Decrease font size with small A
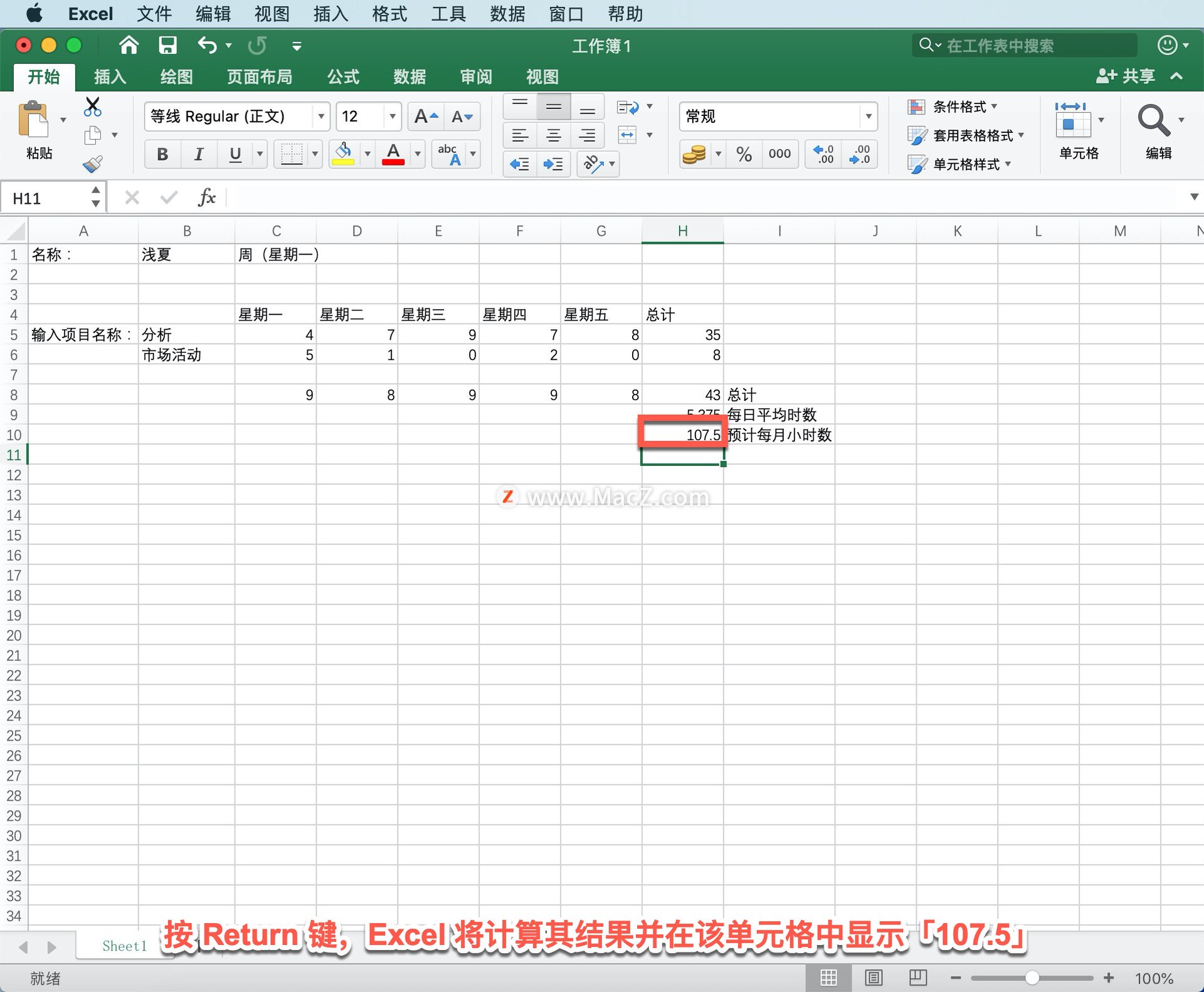 (462, 117)
